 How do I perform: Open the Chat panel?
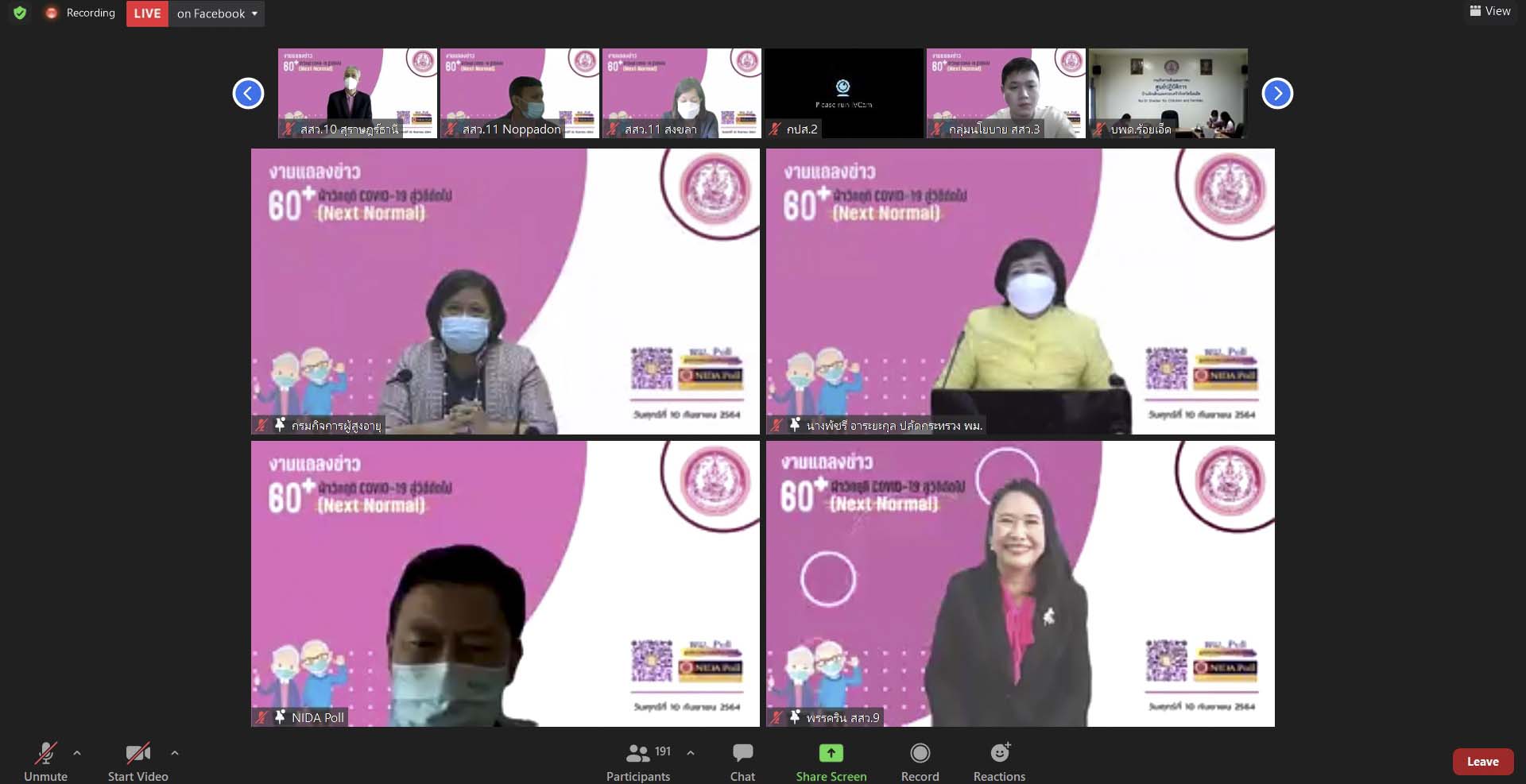point(743,761)
